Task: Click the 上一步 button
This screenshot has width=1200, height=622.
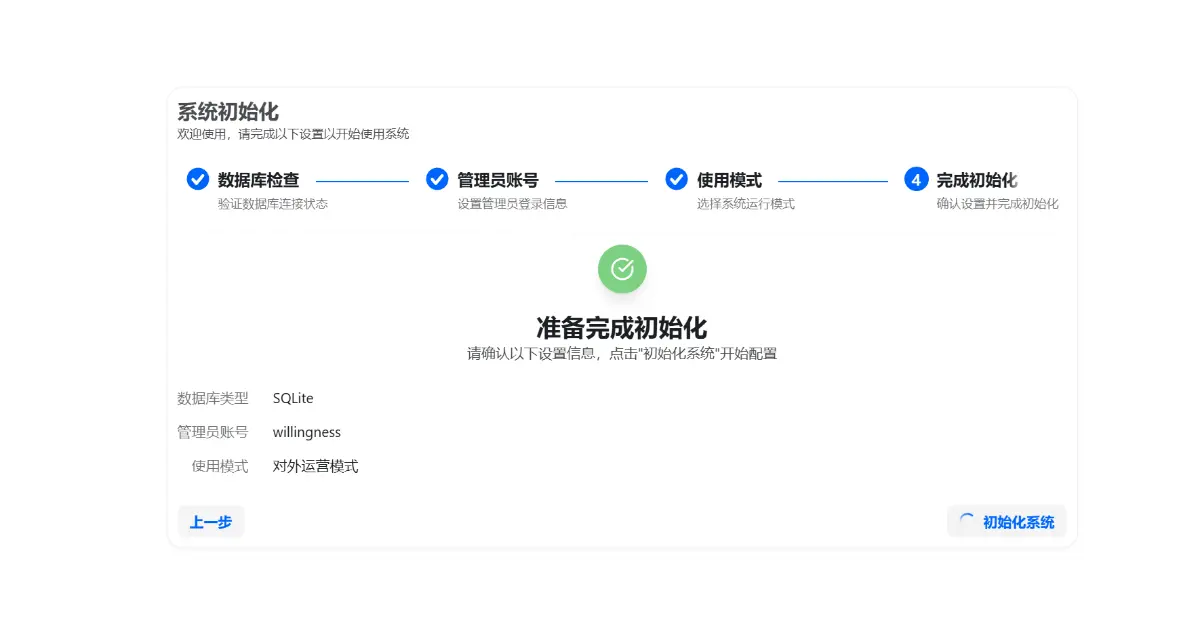Action: click(211, 521)
